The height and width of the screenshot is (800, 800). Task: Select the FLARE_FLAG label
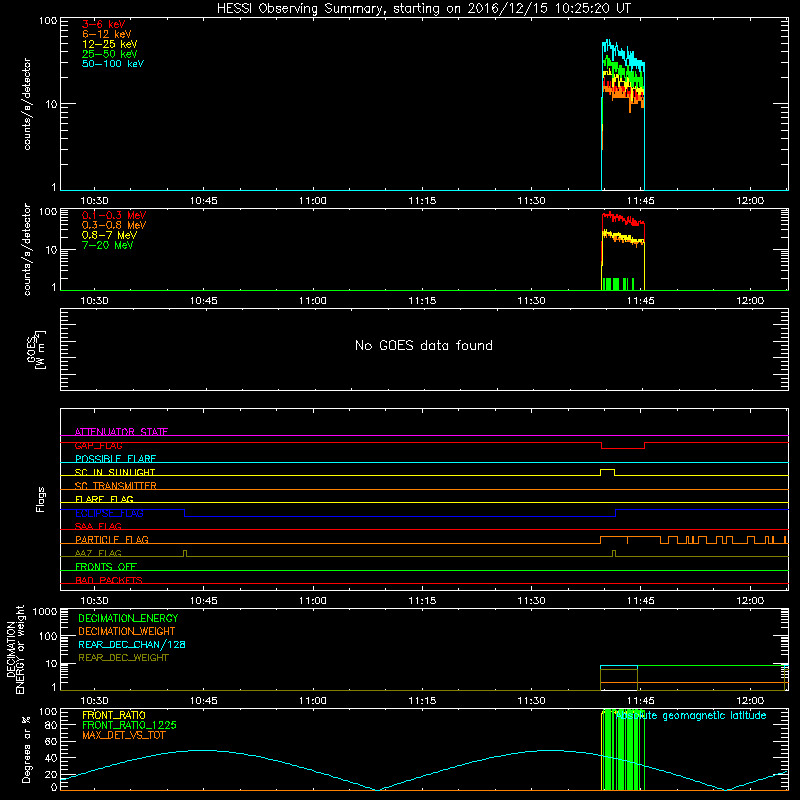(104, 499)
